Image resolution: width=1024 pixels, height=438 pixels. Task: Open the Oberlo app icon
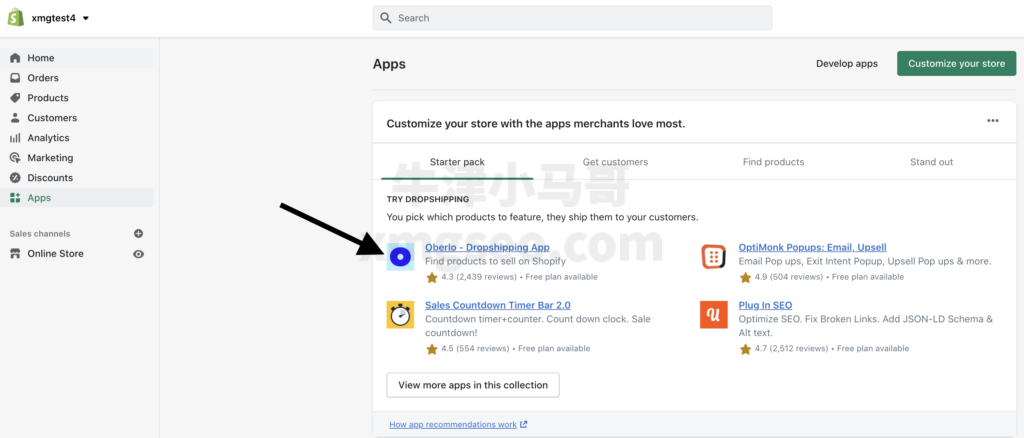400,257
